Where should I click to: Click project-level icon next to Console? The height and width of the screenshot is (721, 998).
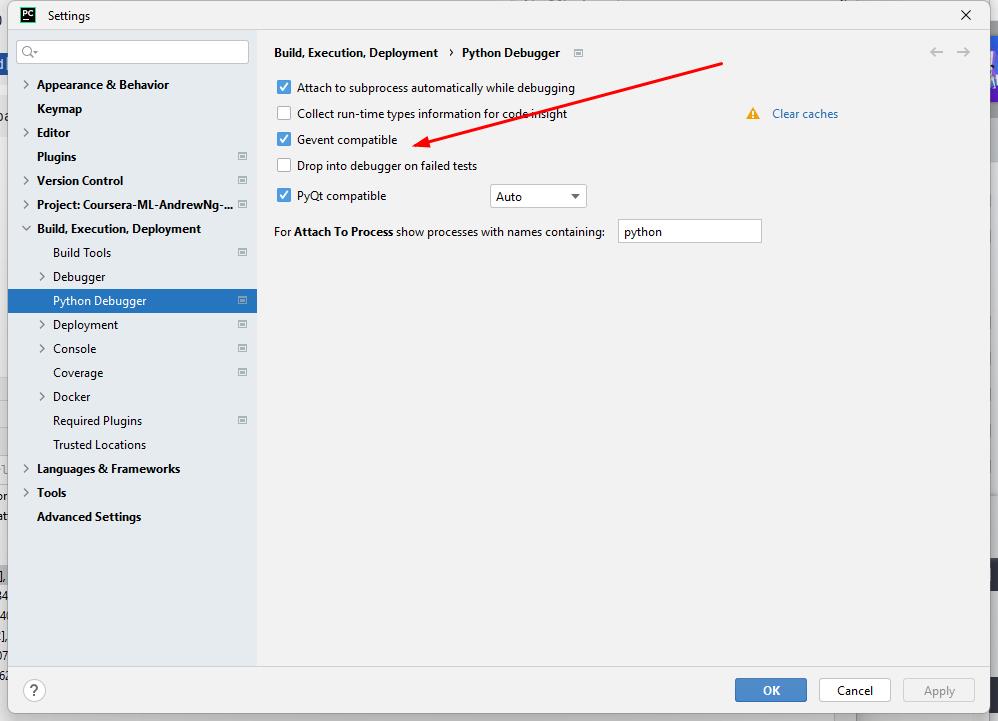[x=242, y=348]
